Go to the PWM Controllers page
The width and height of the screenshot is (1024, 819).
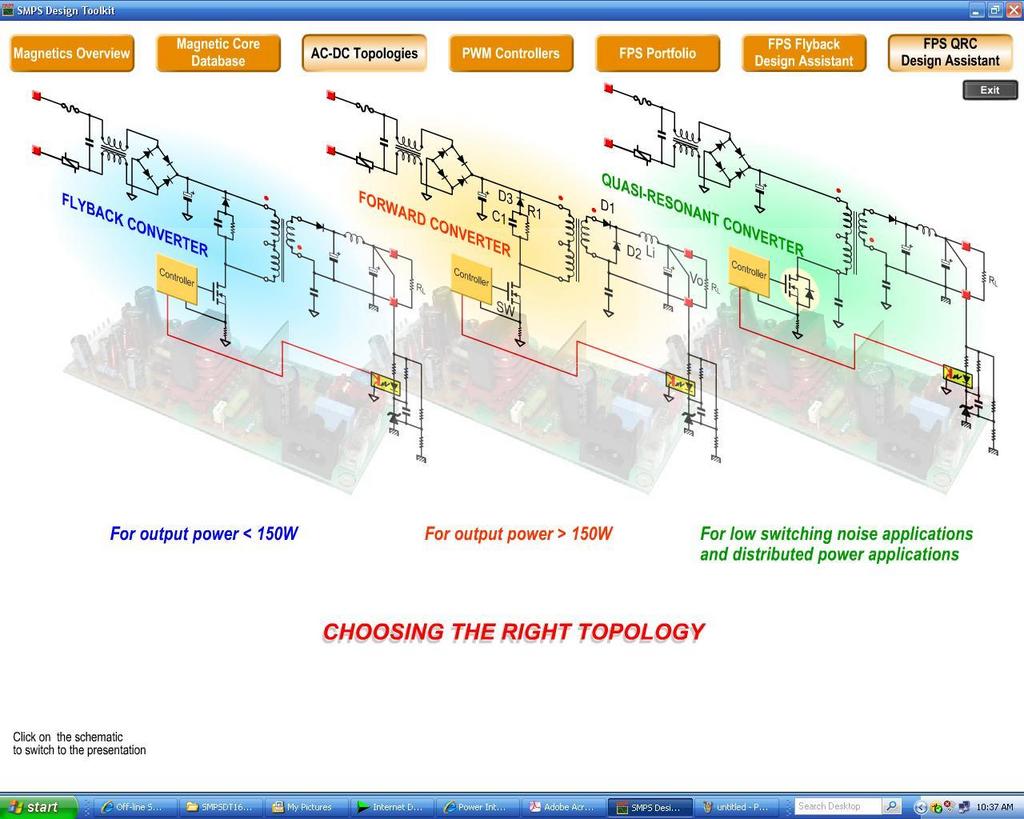pos(511,54)
